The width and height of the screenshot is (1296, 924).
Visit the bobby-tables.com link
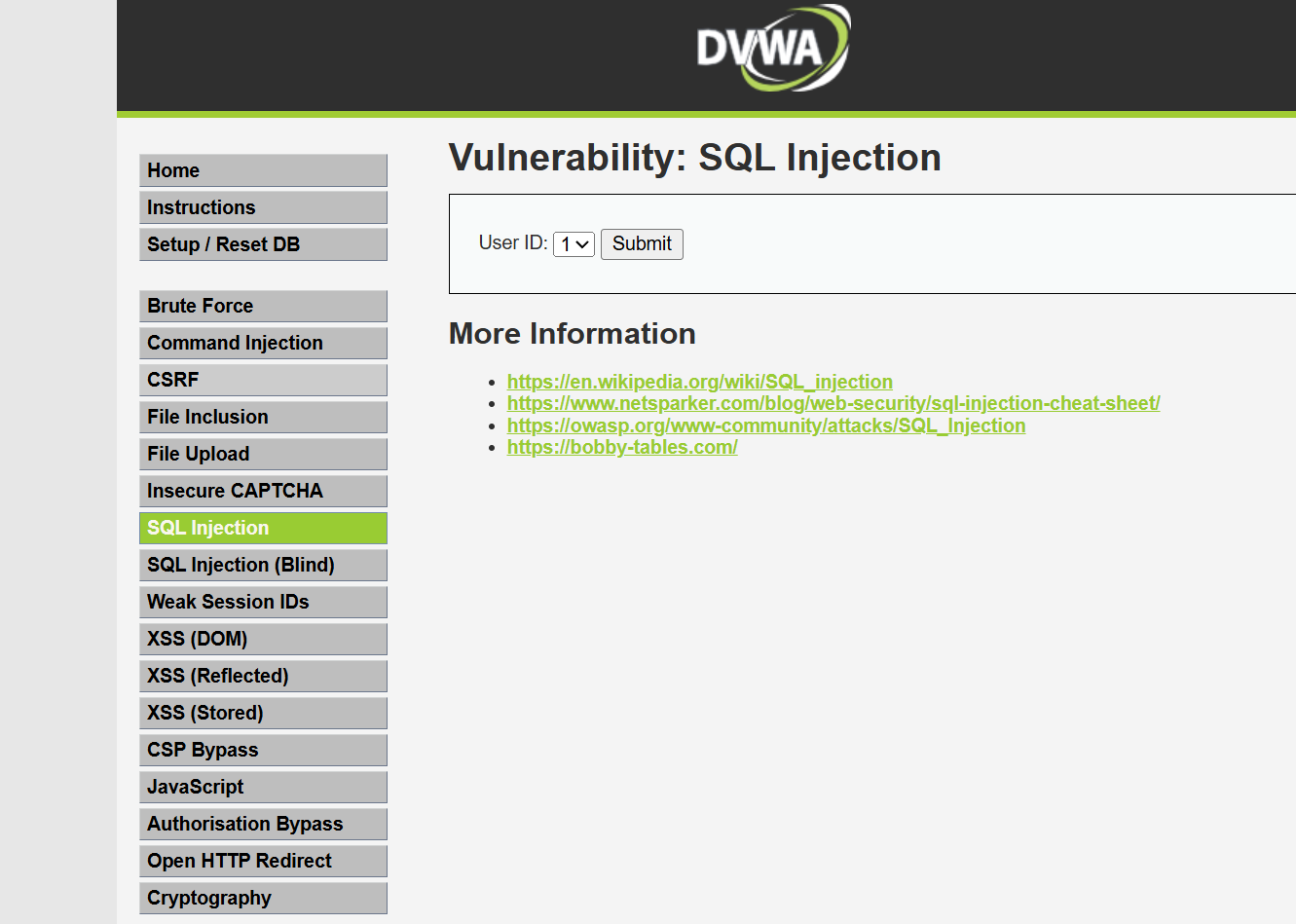622,447
